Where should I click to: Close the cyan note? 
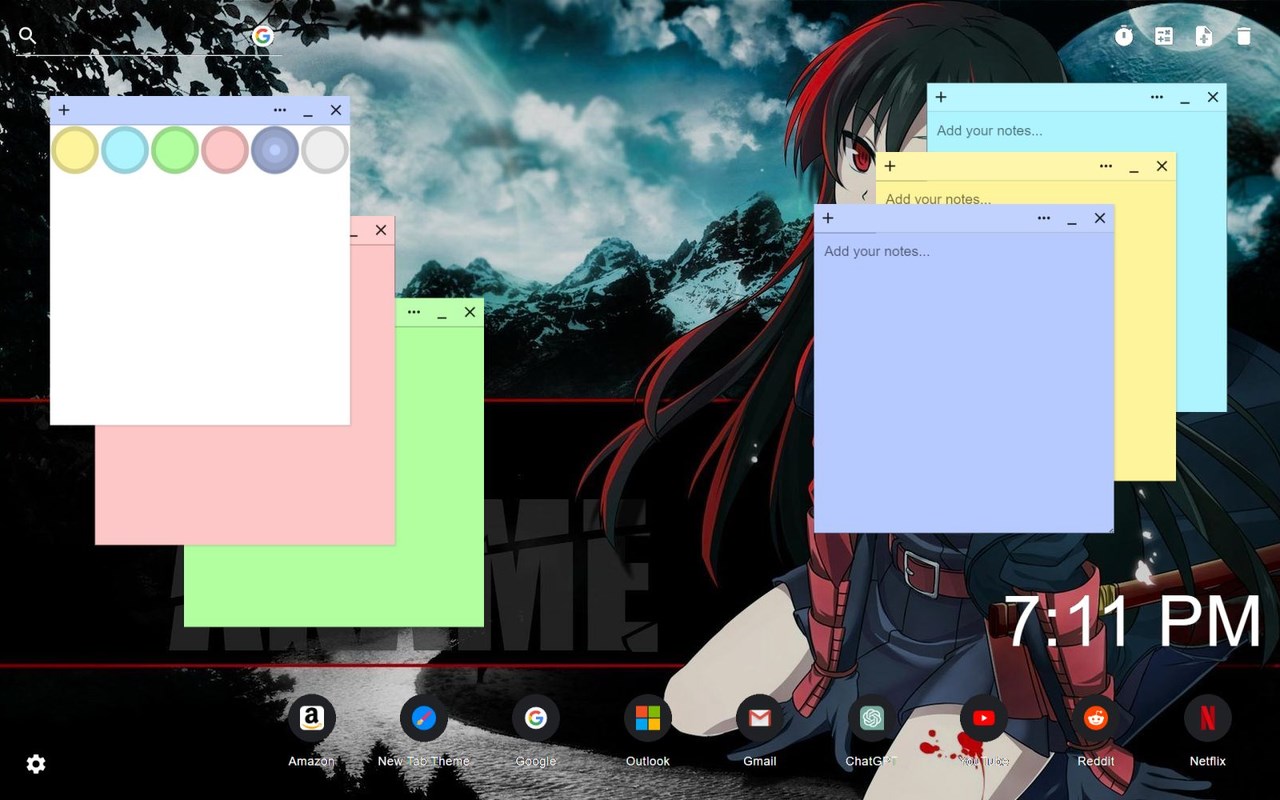click(1213, 97)
